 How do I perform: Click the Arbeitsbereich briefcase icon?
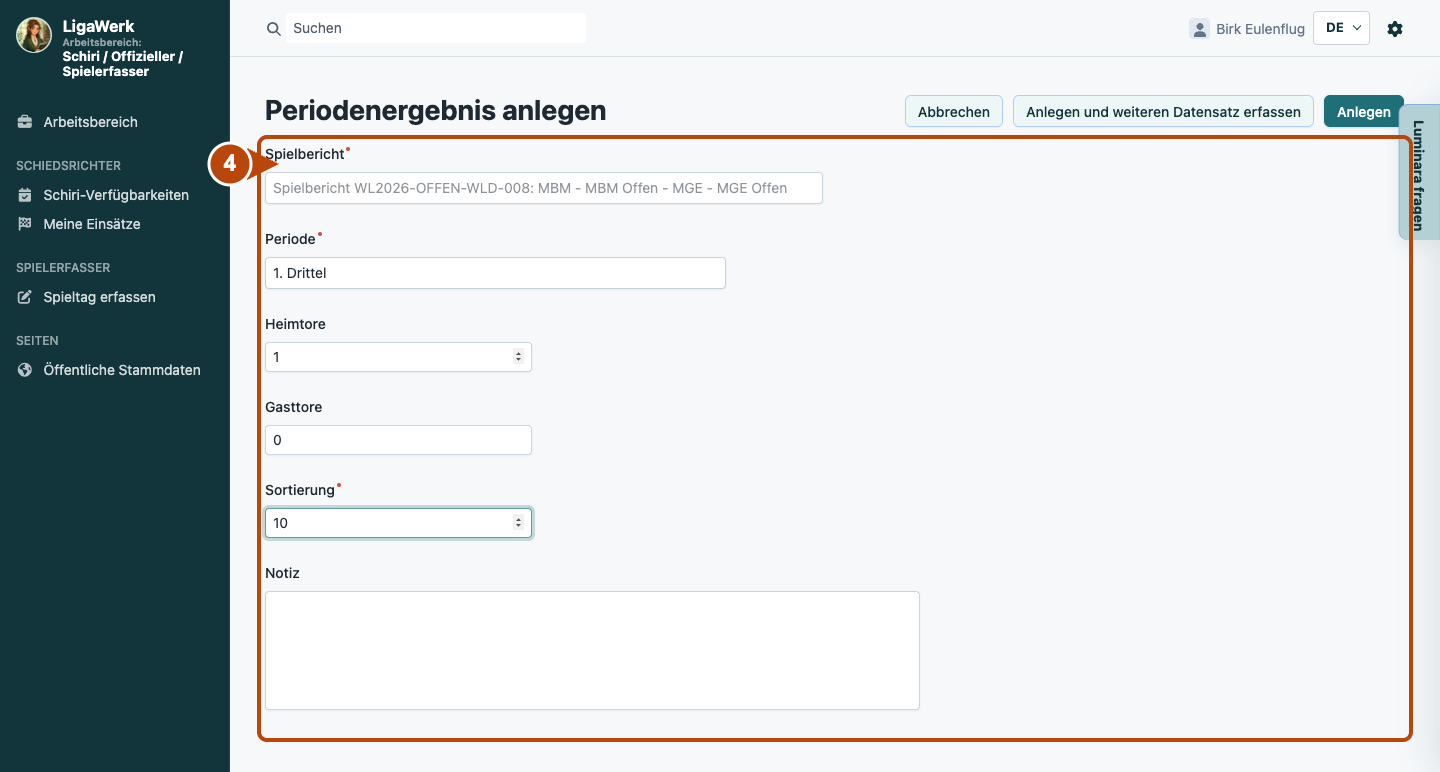coord(25,122)
